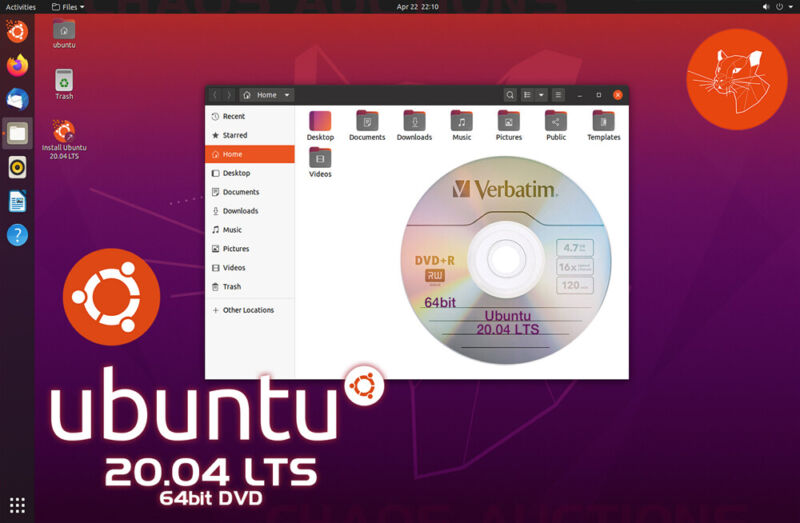Screen dimensions: 800x523
Task: Open Other Locations in the sidebar
Action: pyautogui.click(x=250, y=310)
